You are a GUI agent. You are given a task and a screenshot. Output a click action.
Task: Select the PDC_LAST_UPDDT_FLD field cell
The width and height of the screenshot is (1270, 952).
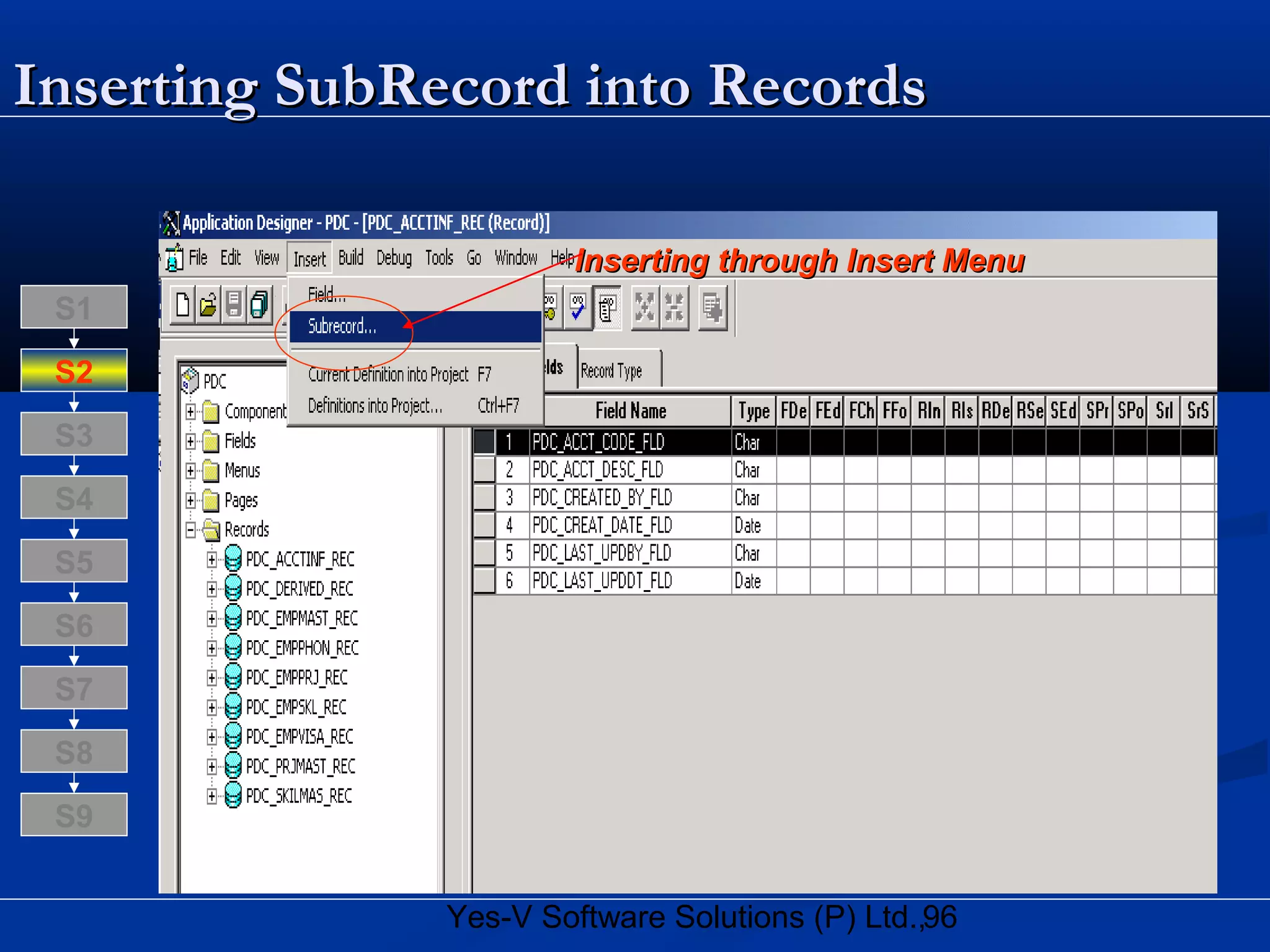coord(631,581)
